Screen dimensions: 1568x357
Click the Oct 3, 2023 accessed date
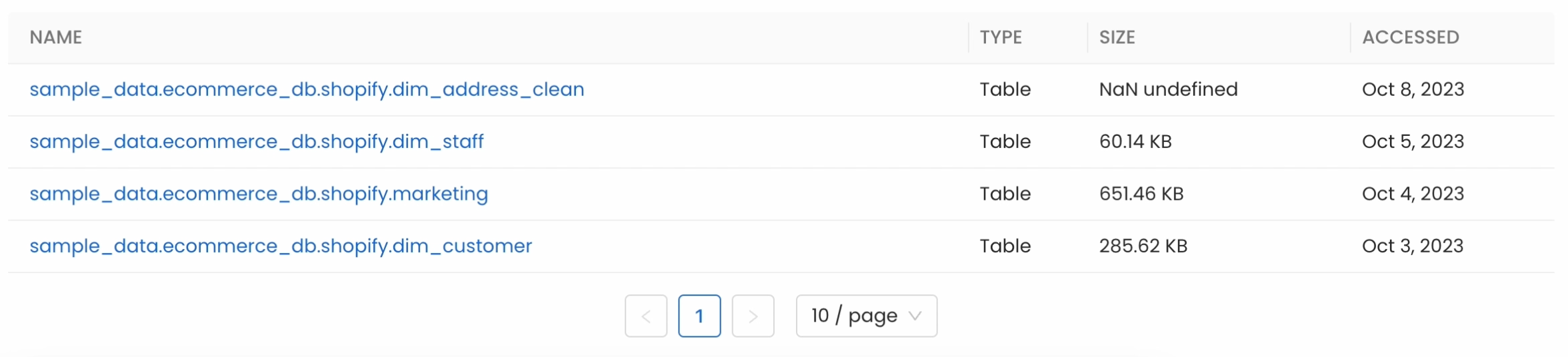(x=1413, y=246)
